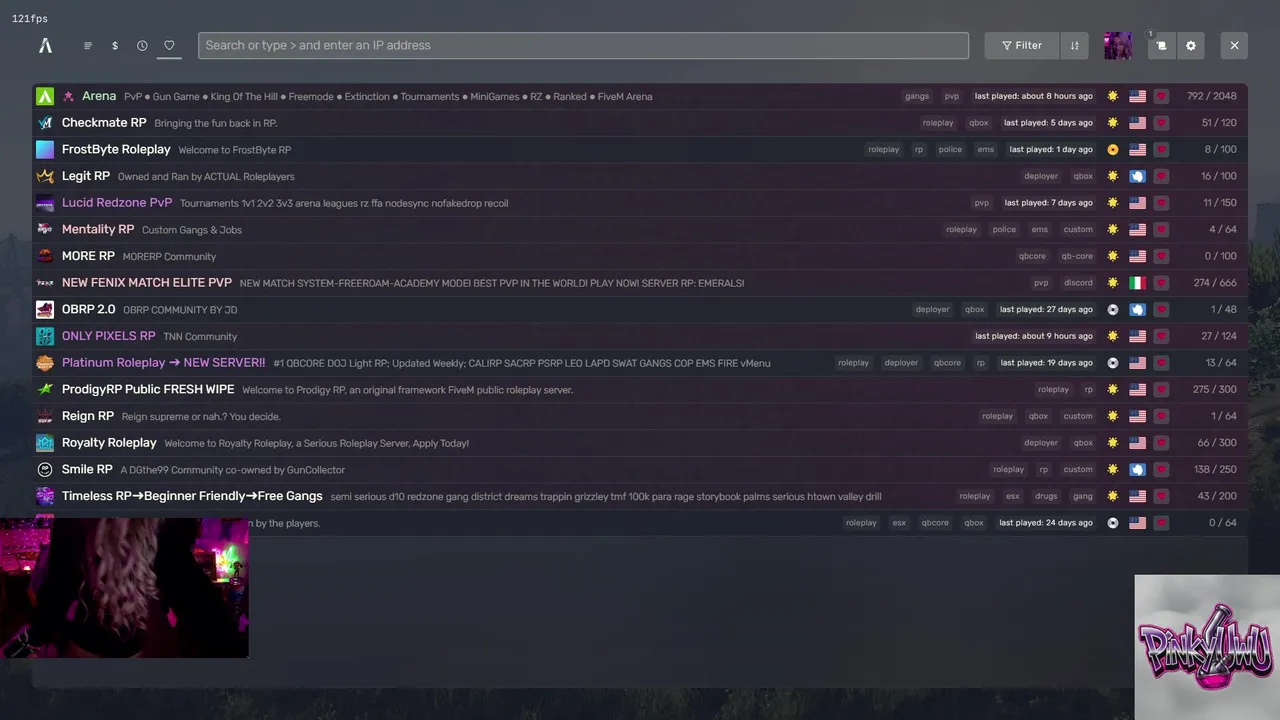This screenshot has width=1280, height=720.
Task: Click the Reign RP server icon
Action: coord(45,416)
